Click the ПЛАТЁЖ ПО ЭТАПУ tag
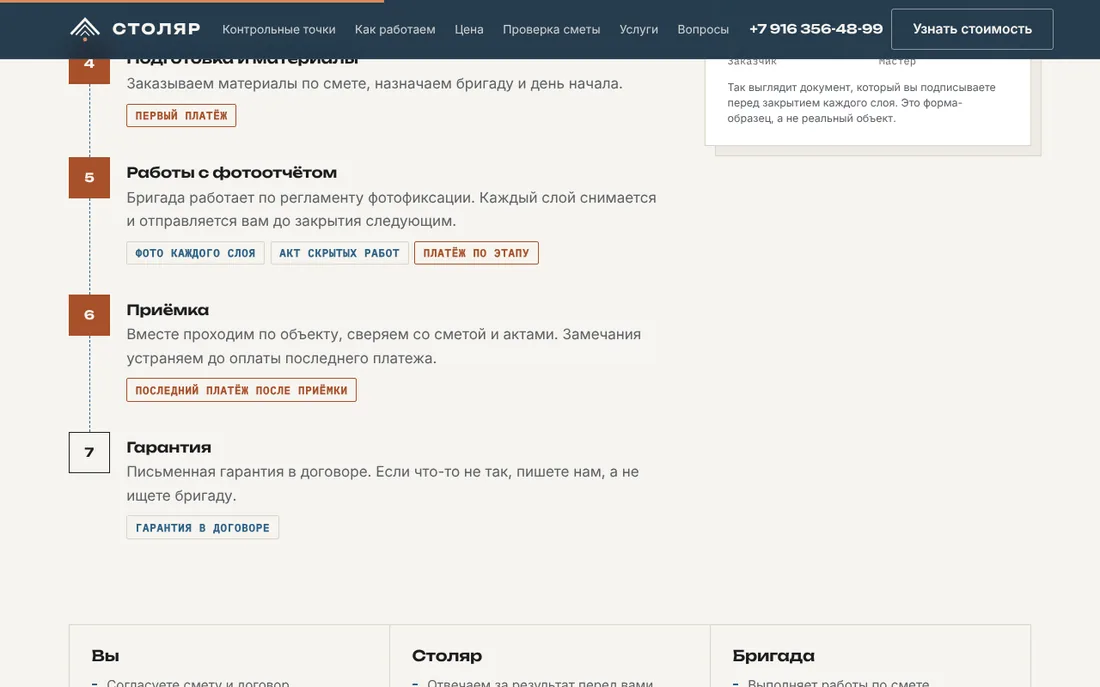 coord(476,253)
